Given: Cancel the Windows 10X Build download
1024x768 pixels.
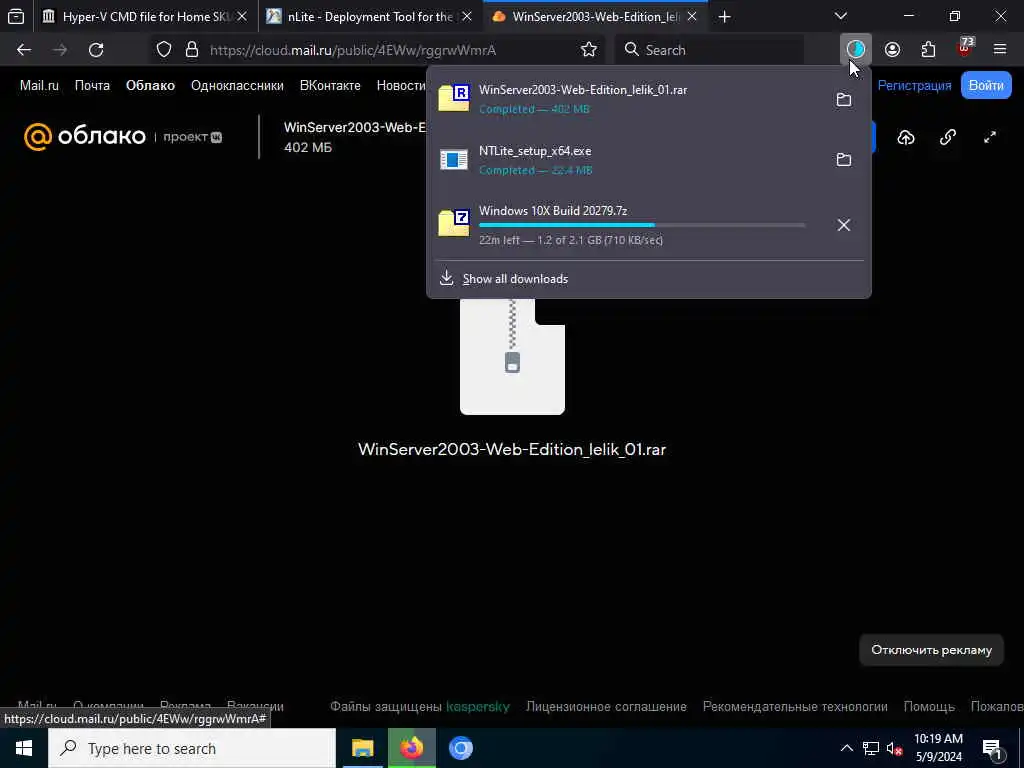Looking at the screenshot, I should coord(844,225).
